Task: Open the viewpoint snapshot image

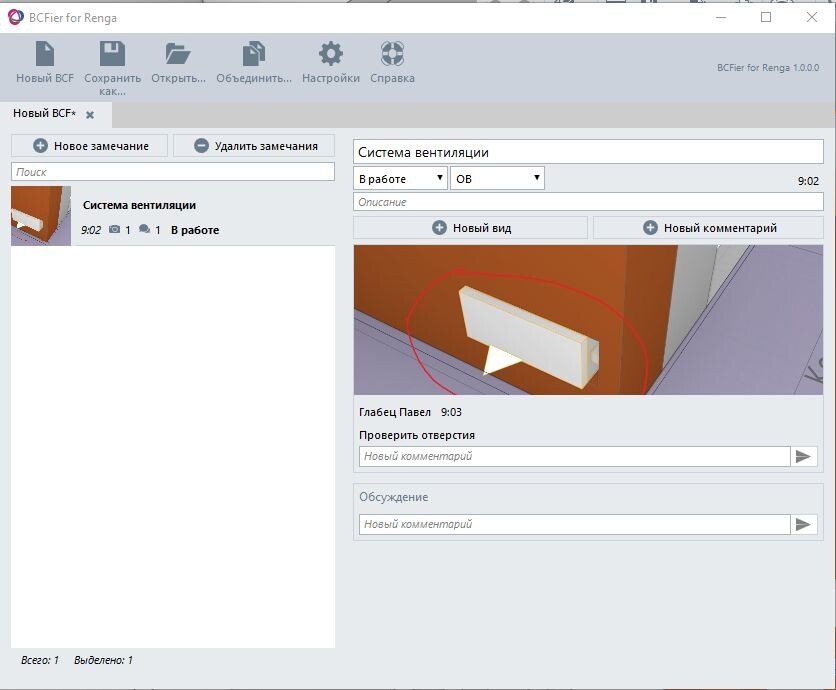Action: [x=588, y=320]
